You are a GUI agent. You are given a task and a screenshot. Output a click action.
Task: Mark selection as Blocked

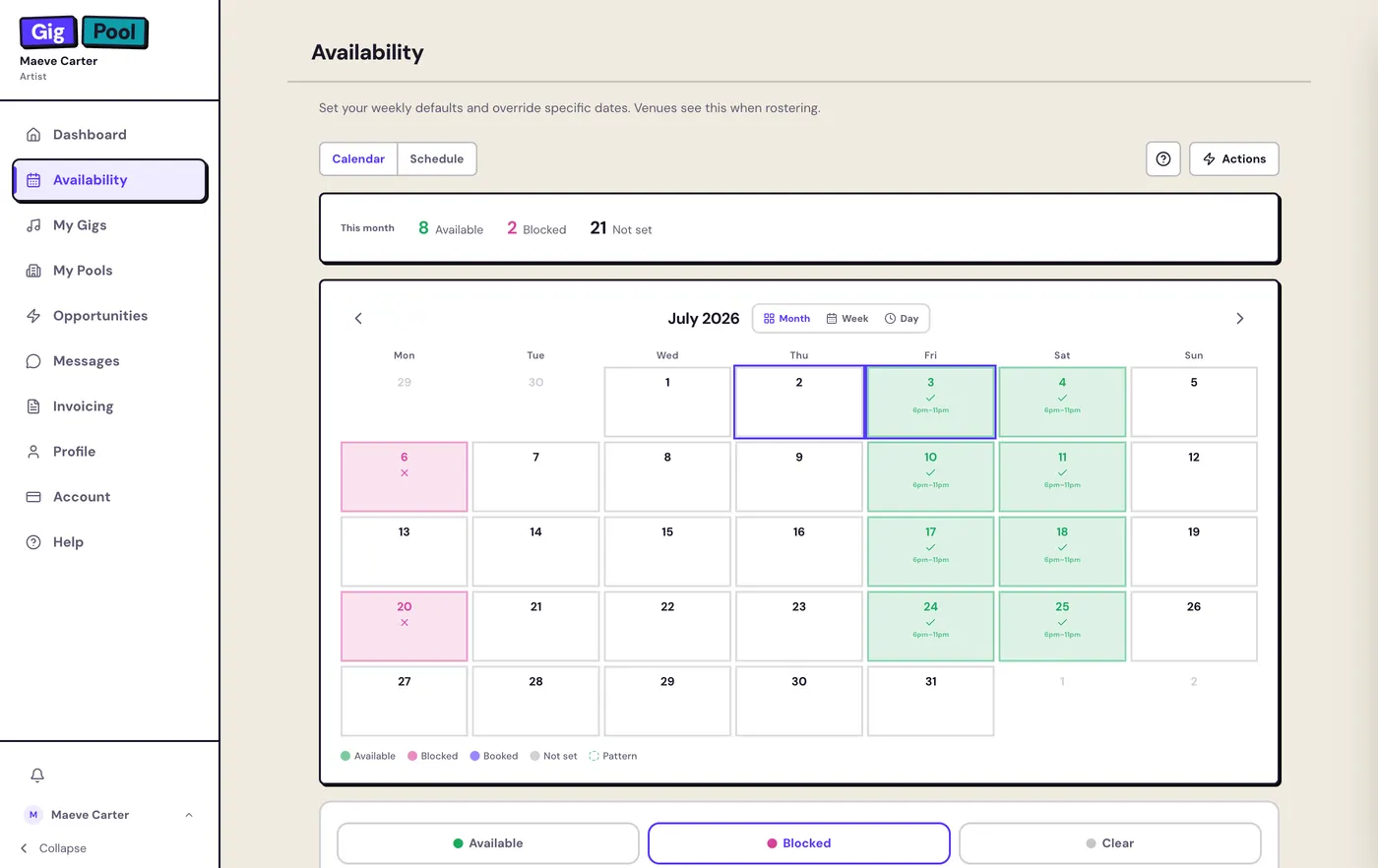pyautogui.click(x=799, y=843)
